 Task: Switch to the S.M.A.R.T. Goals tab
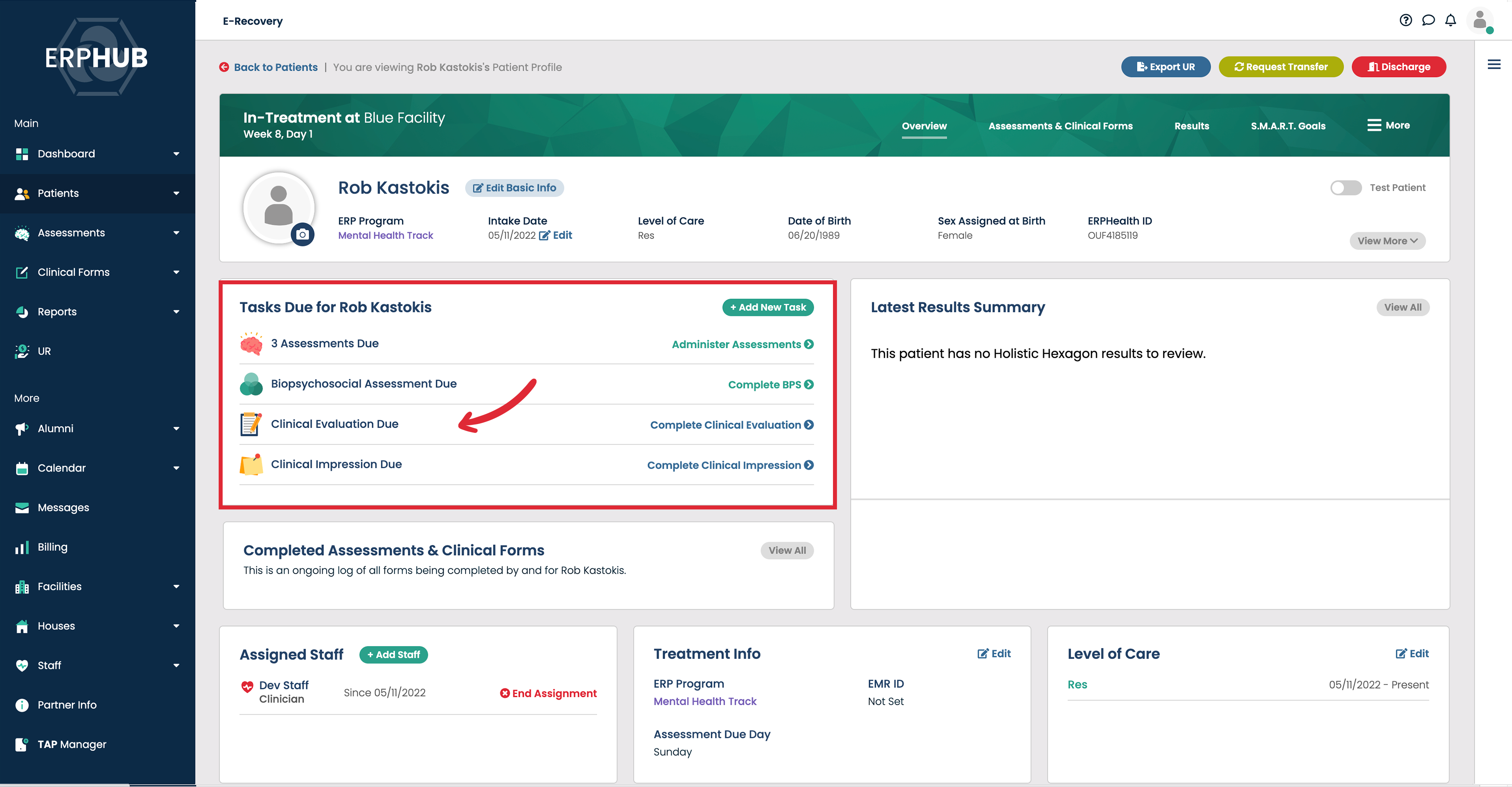point(1288,126)
